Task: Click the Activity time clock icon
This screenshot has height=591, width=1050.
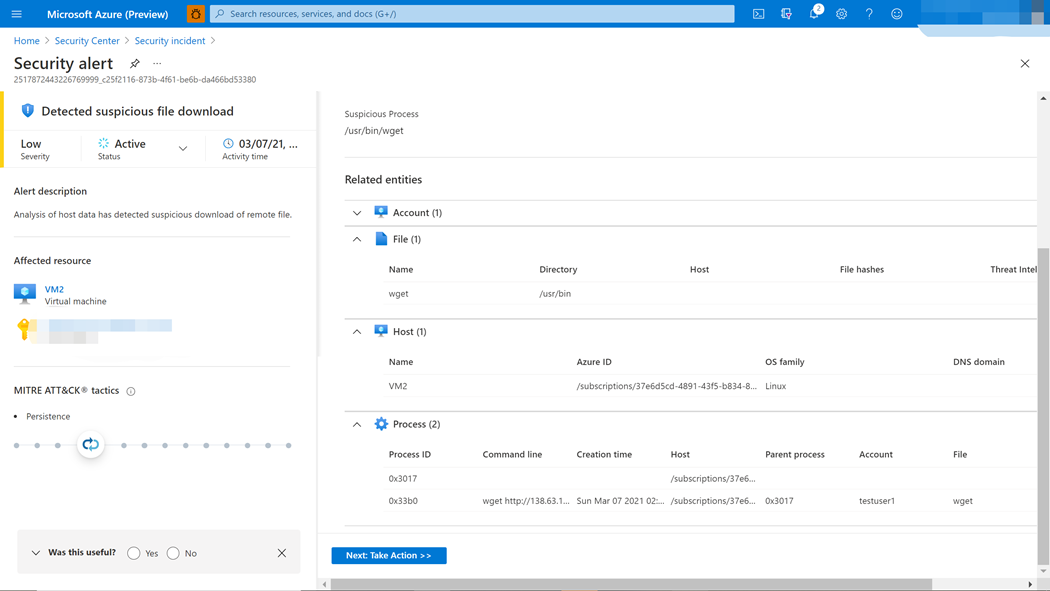Action: [x=228, y=144]
